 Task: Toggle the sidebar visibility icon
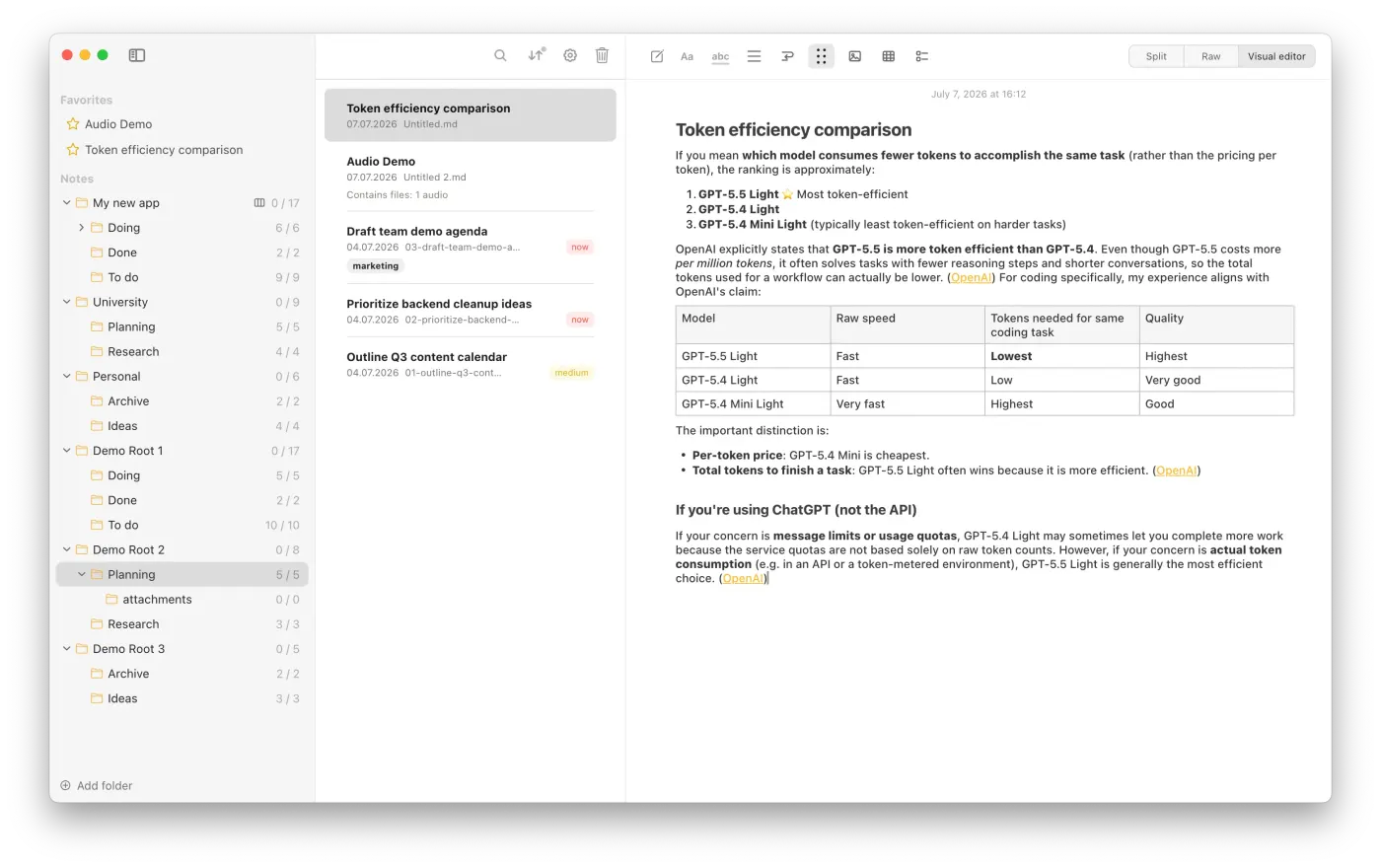pos(137,55)
